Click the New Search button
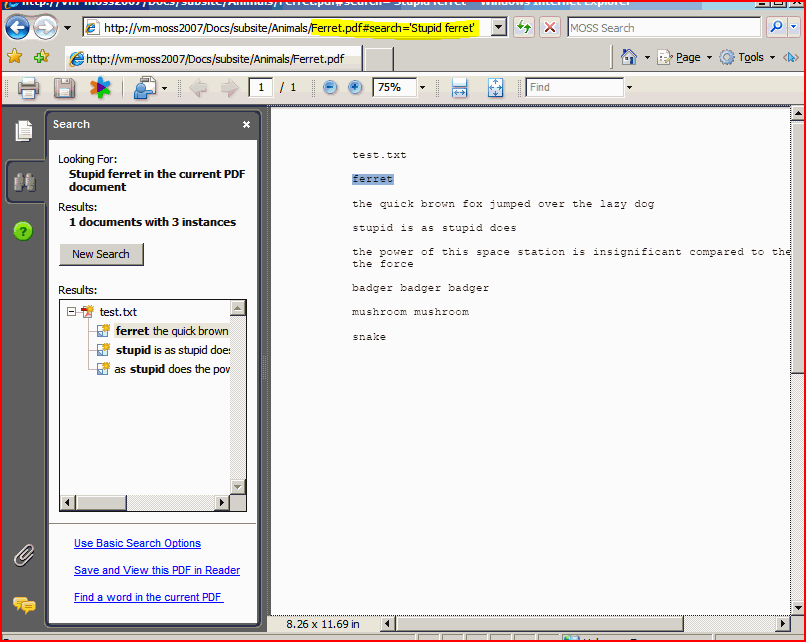806x642 pixels. tap(101, 254)
